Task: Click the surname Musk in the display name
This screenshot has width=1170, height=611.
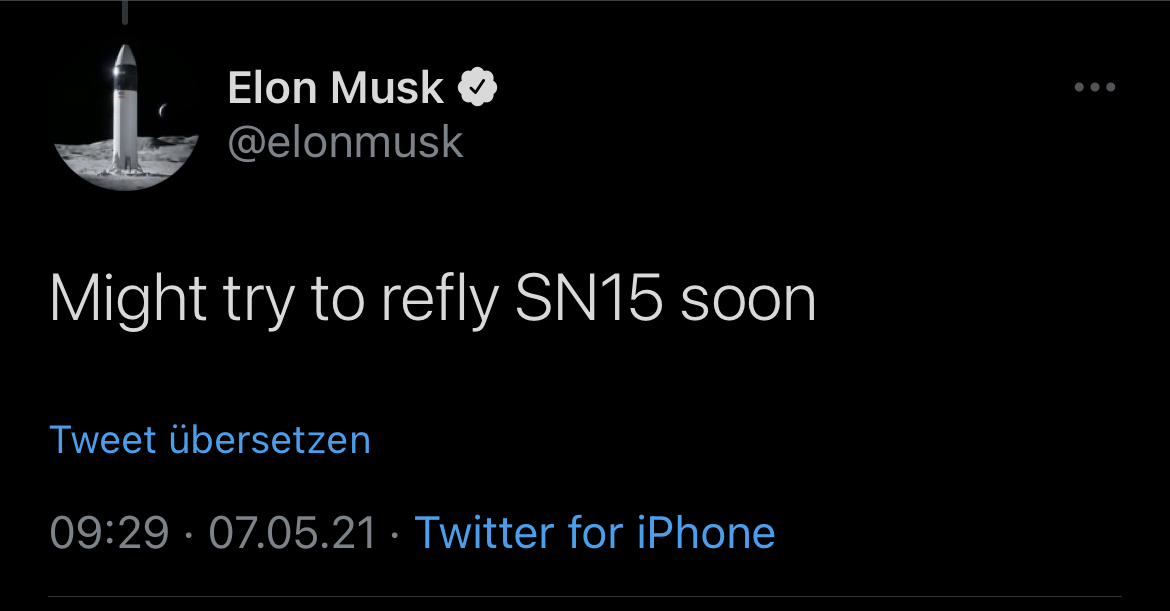Action: (388, 88)
